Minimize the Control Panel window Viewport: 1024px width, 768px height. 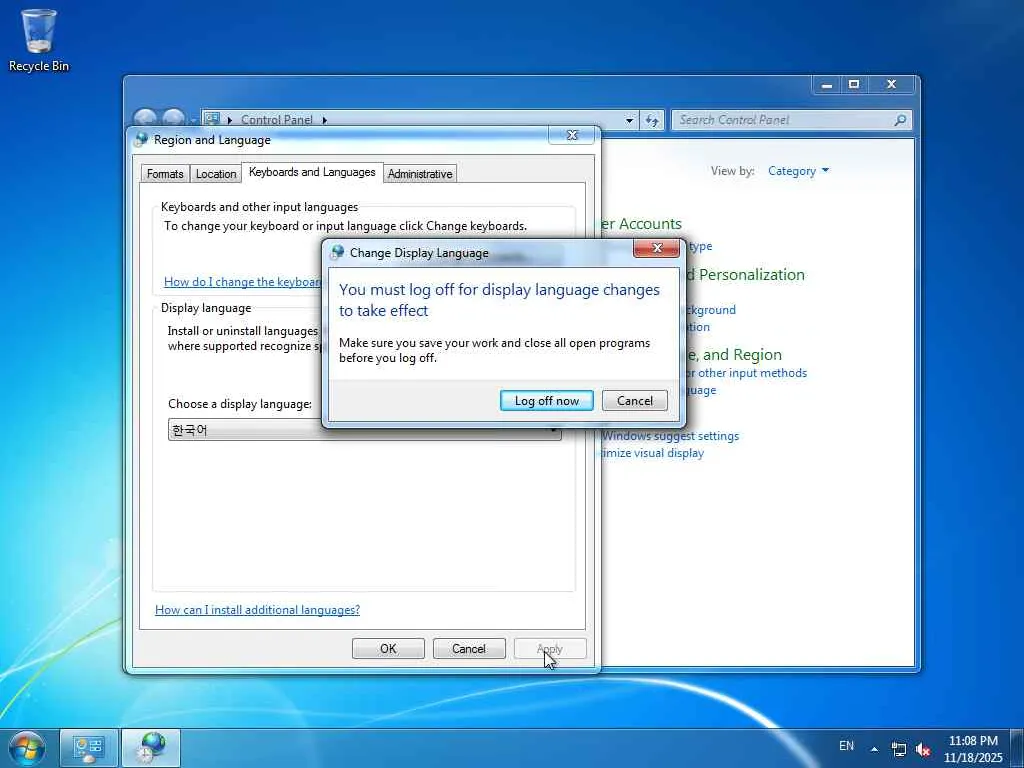pyautogui.click(x=827, y=84)
